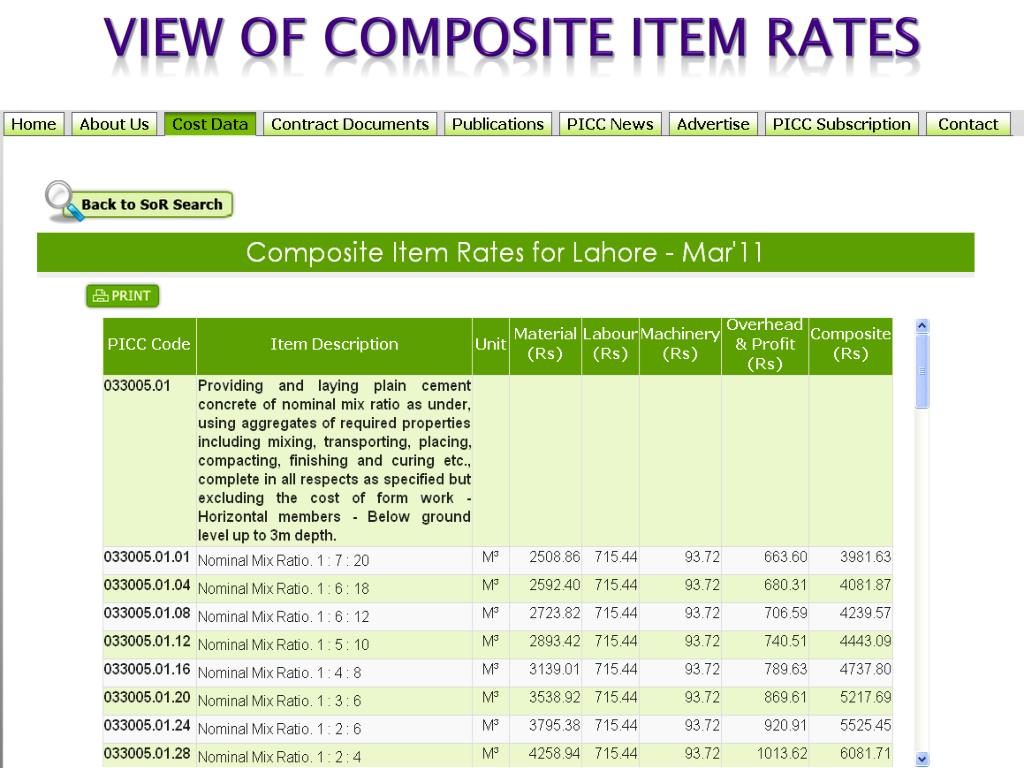
Task: Click the table scrollbar down arrow
Action: [x=922, y=758]
